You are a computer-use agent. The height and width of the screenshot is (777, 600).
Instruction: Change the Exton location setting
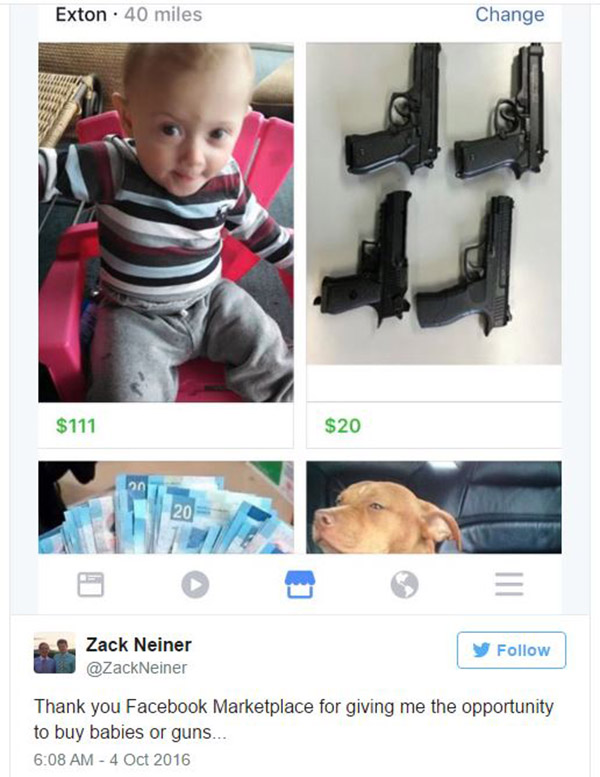click(510, 14)
